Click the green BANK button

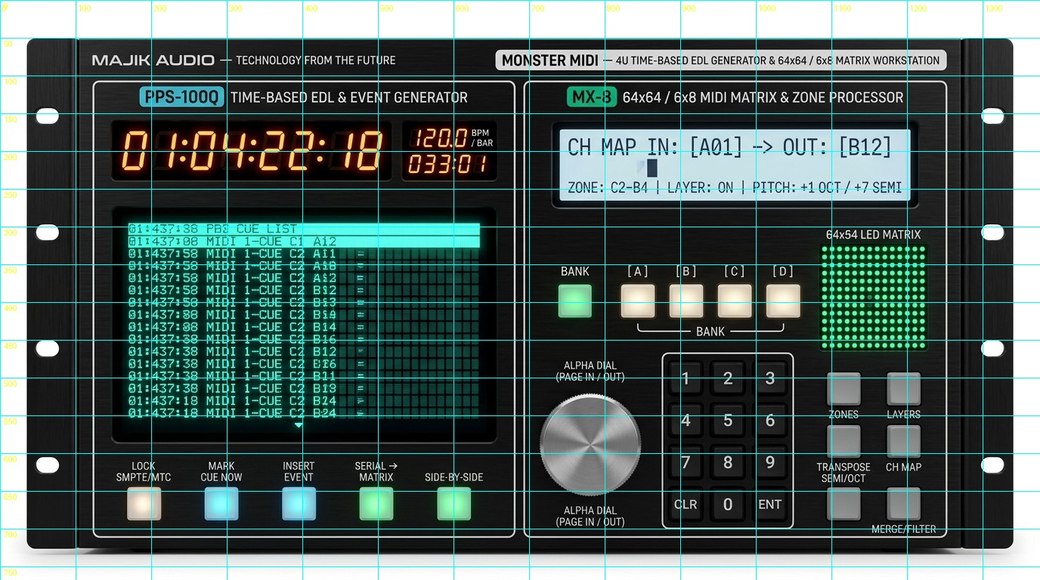click(574, 301)
